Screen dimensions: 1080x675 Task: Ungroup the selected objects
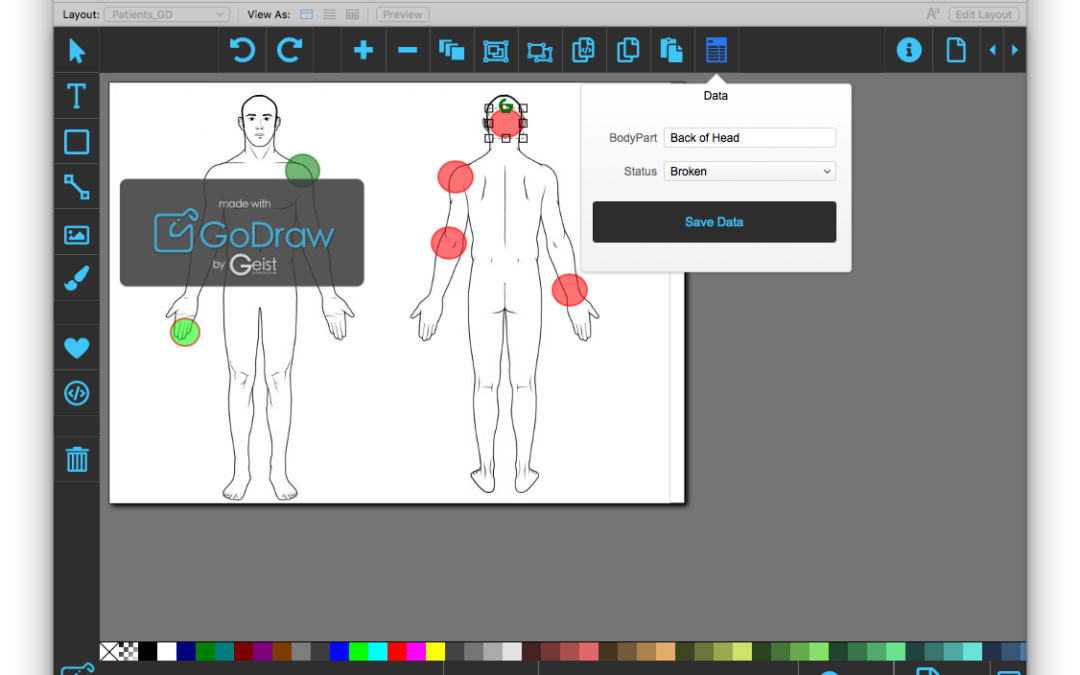pyautogui.click(x=539, y=52)
